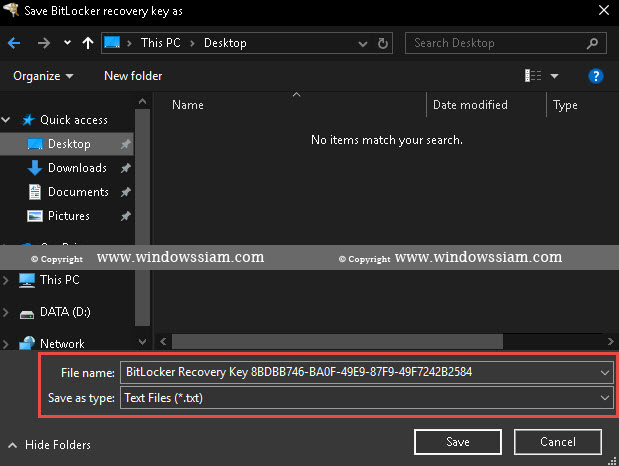Unpin Desktop using its pin icon

pos(126,144)
